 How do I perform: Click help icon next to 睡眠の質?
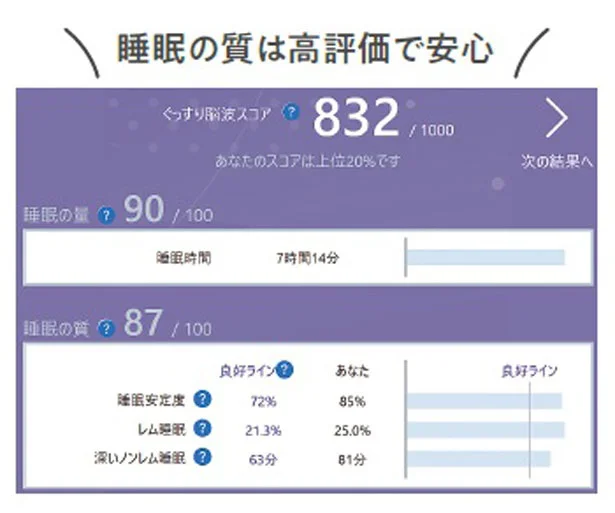point(106,328)
